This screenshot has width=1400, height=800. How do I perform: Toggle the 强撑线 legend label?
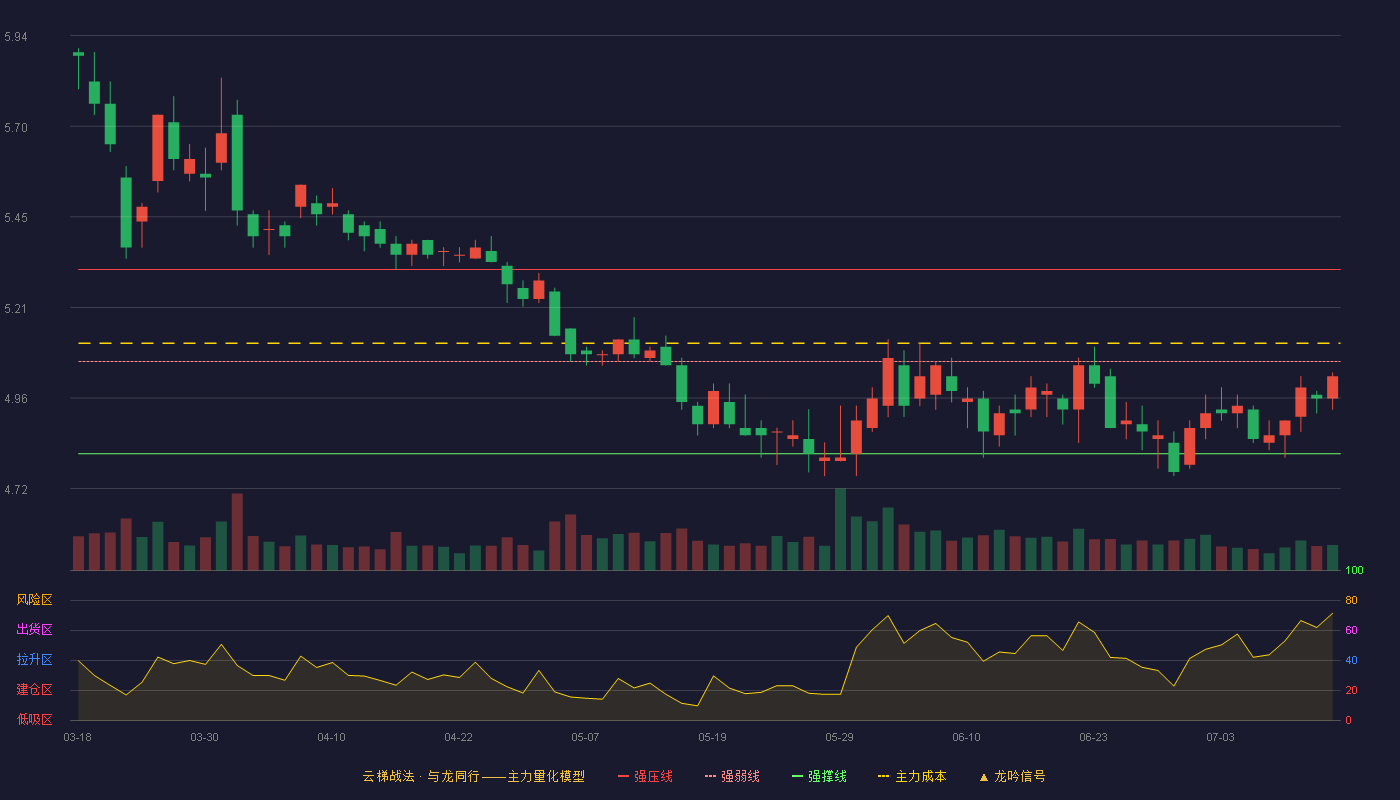tap(827, 776)
